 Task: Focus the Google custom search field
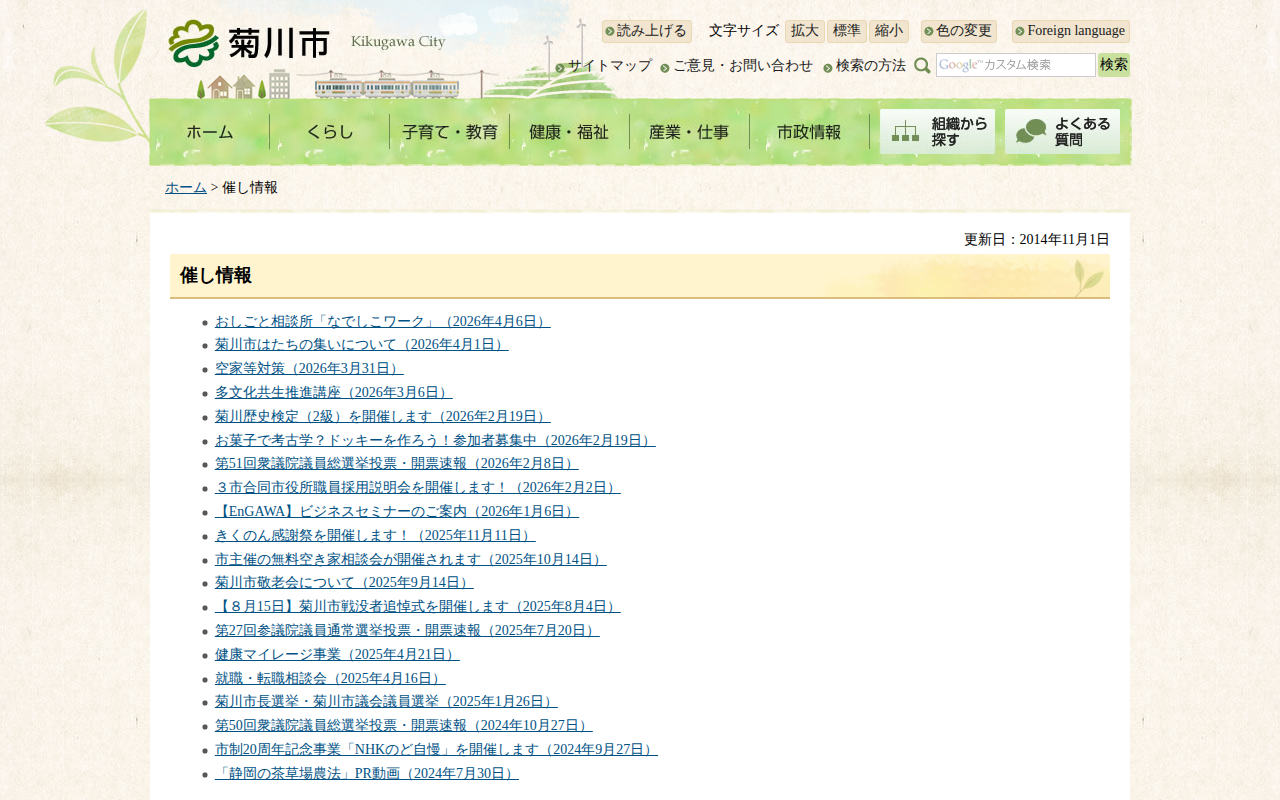point(1016,65)
